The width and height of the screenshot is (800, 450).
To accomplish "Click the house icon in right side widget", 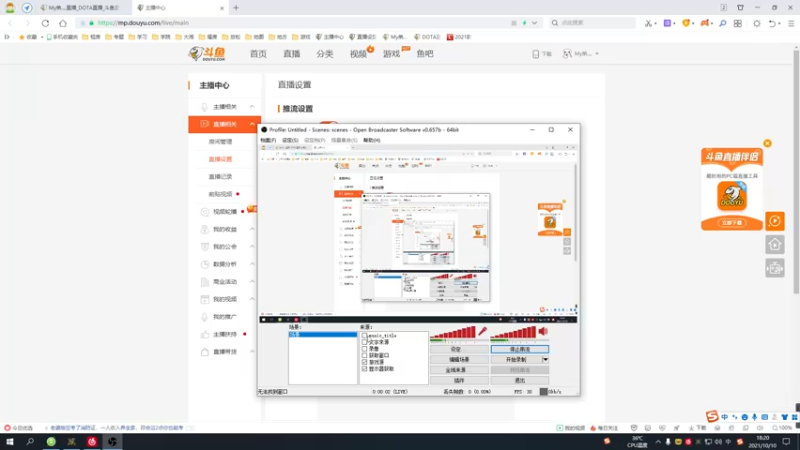I will [775, 245].
